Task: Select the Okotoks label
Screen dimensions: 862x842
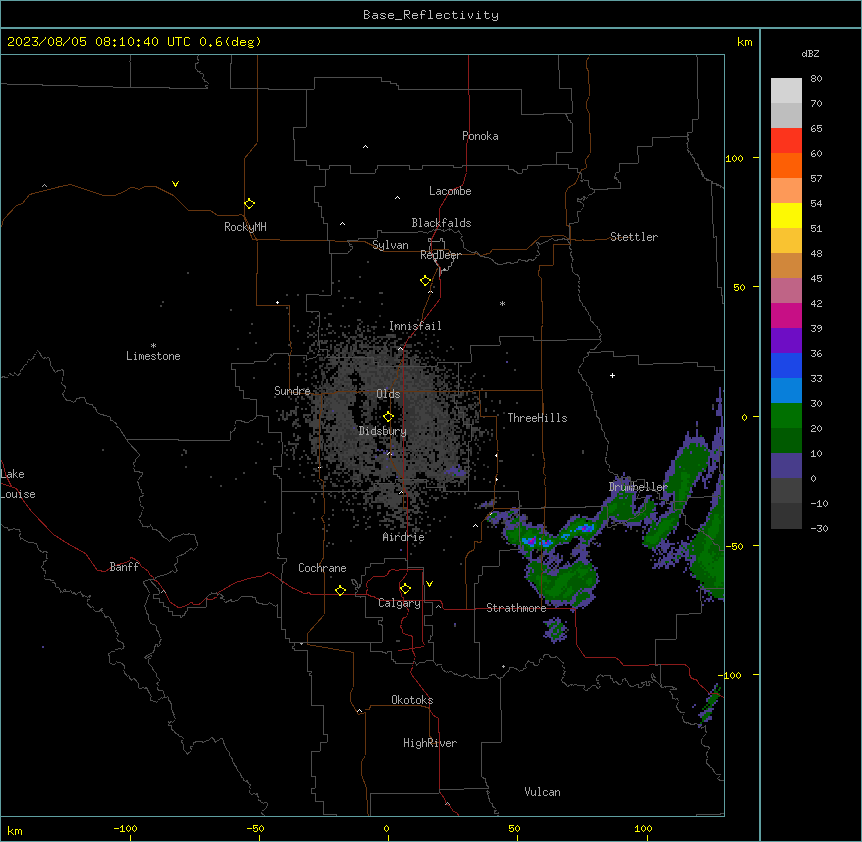Action: pos(412,700)
